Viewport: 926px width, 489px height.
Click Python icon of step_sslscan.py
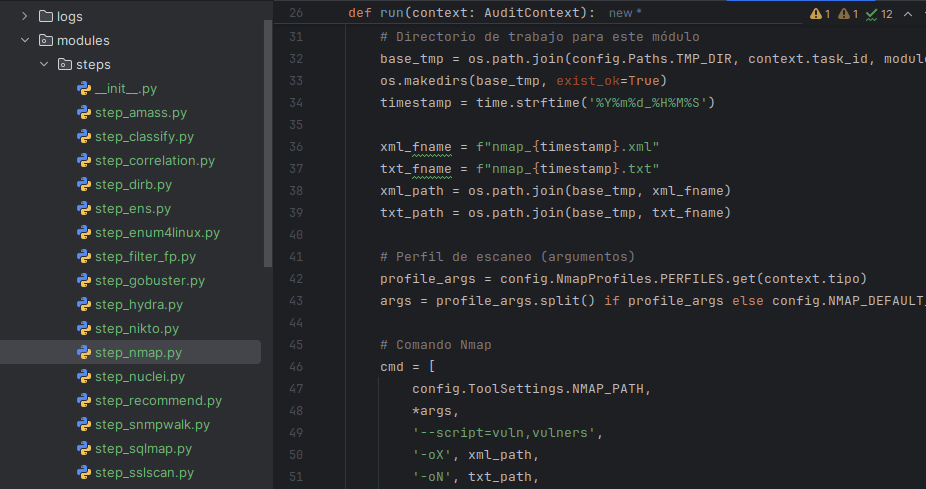[84, 472]
